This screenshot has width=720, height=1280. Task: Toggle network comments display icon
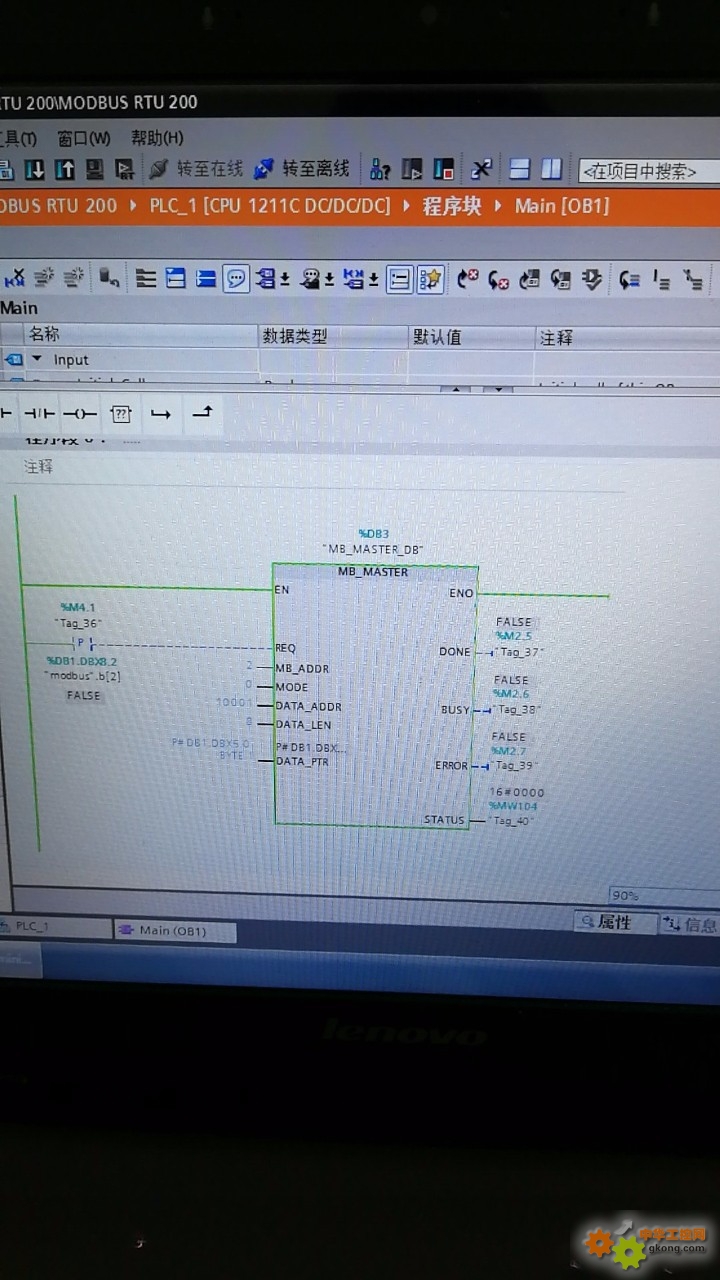tap(399, 279)
